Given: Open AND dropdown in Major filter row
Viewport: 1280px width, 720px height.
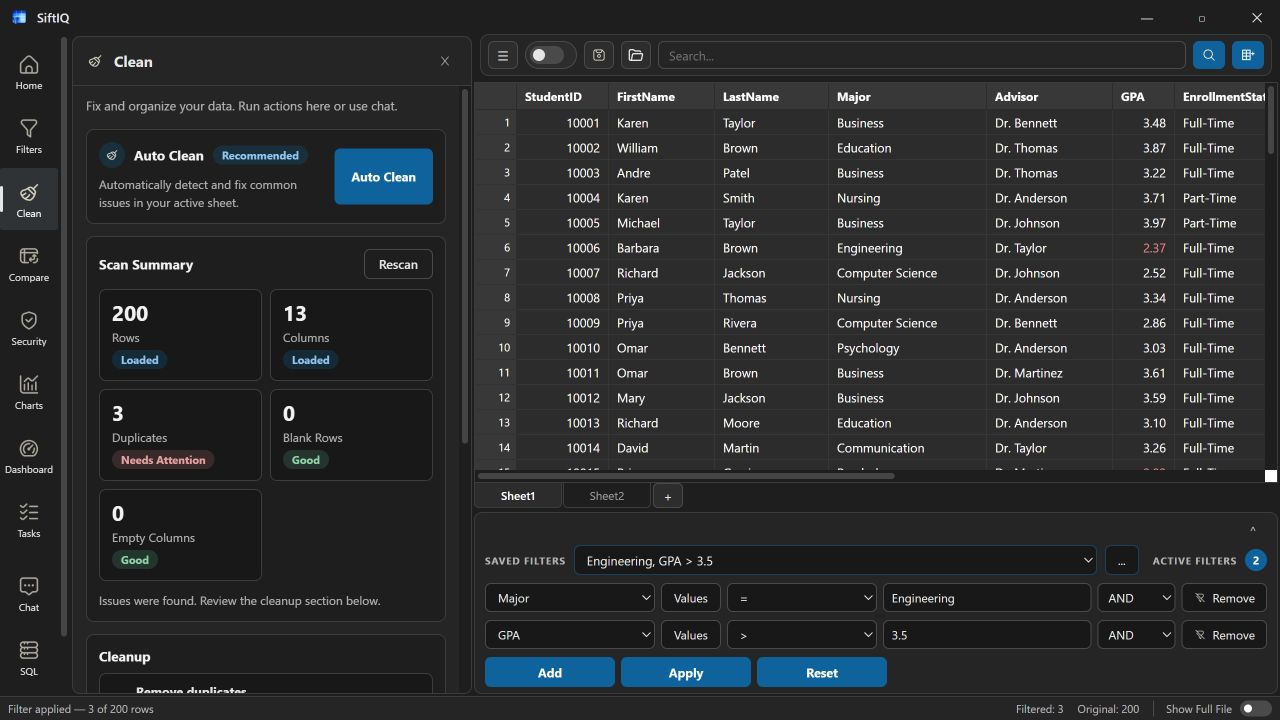Looking at the screenshot, I should pos(1136,598).
